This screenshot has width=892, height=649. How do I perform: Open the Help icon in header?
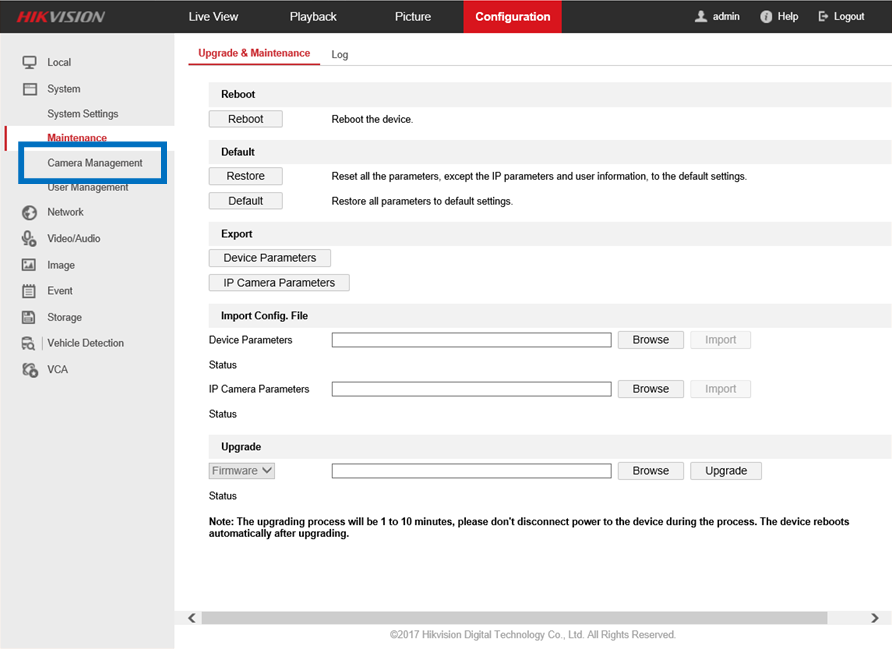(766, 17)
